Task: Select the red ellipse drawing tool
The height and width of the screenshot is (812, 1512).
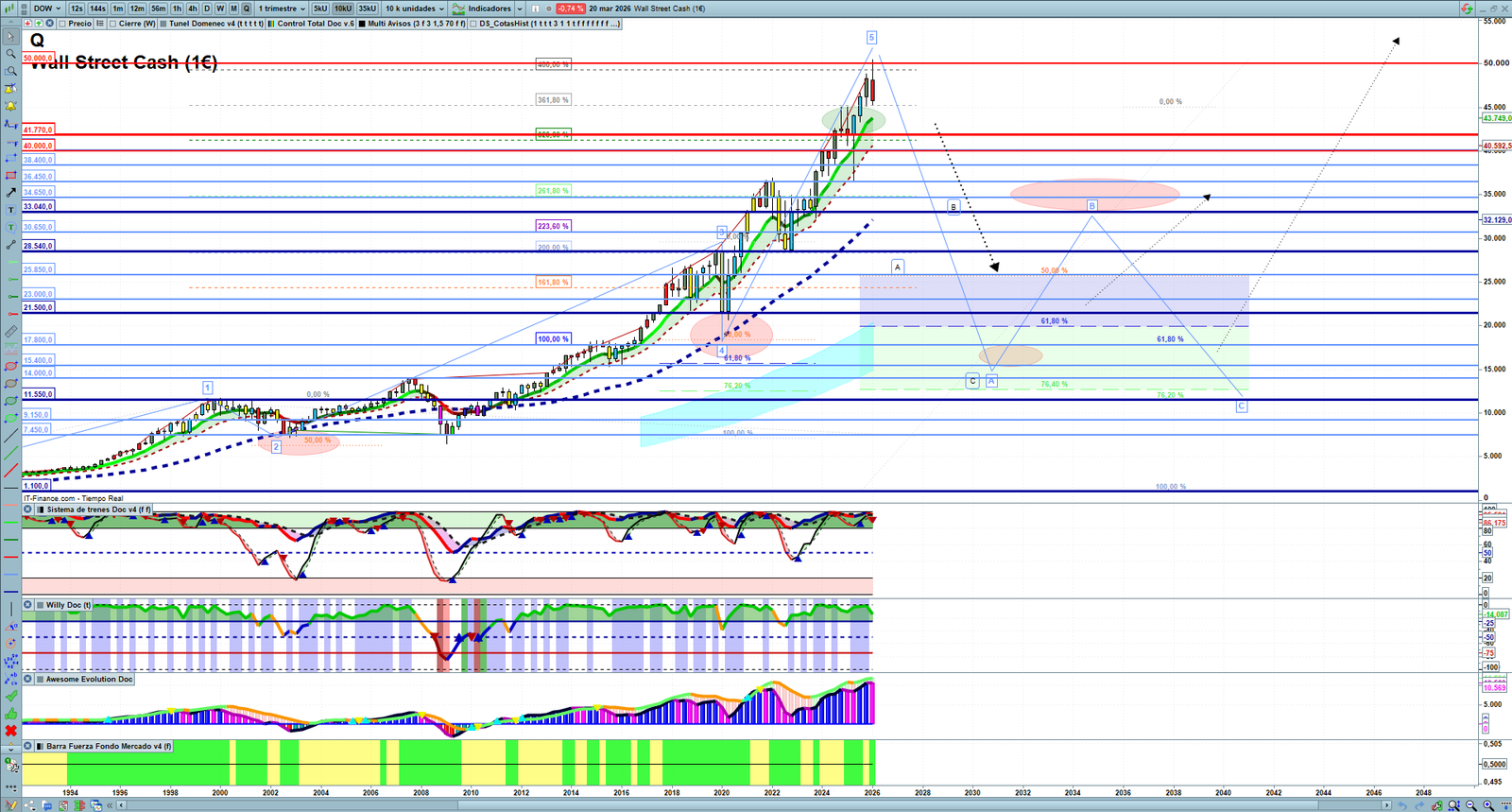Action: [10, 367]
